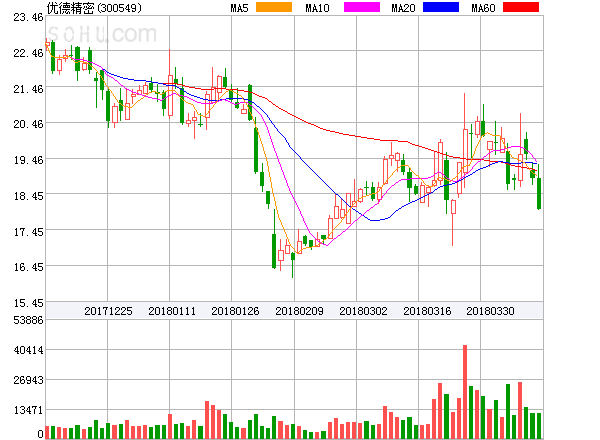The height and width of the screenshot is (440, 600).
Task: Click the 22.46 price axis label
Action: click(28, 53)
